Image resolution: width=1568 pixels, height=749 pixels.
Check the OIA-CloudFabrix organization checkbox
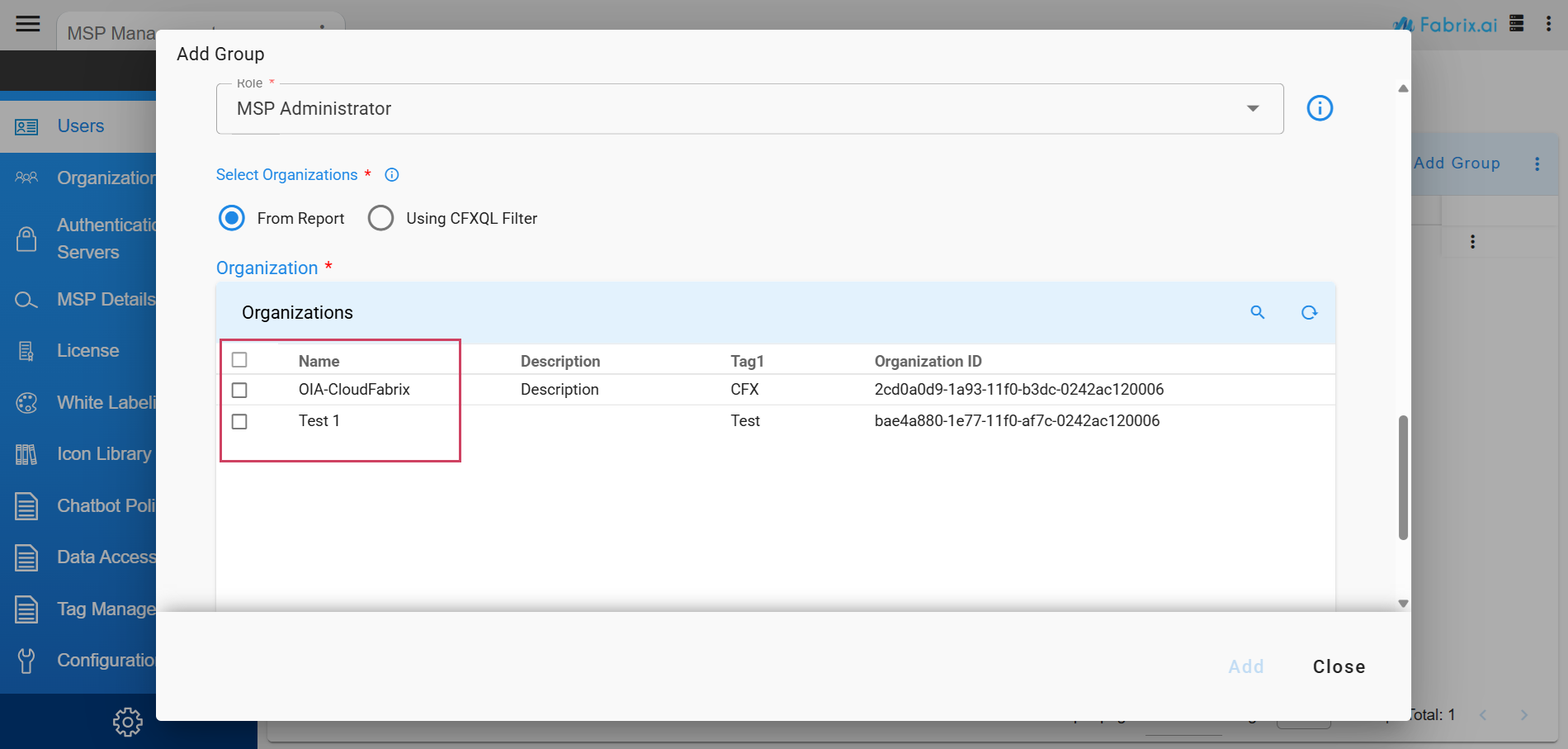coord(239,390)
